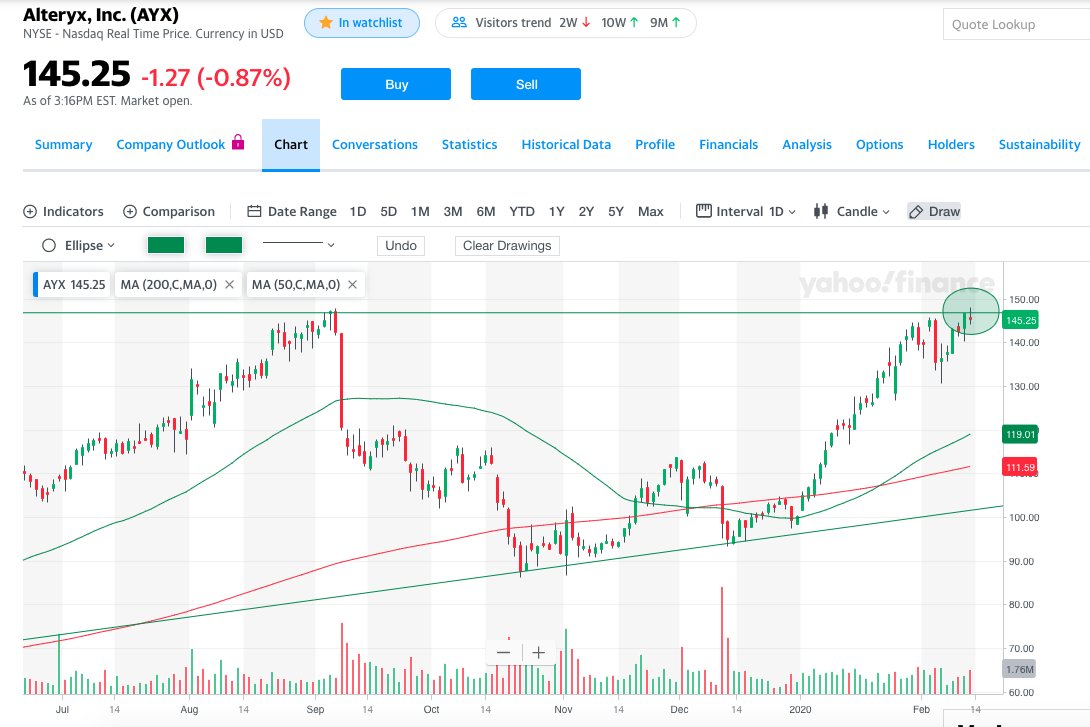The width and height of the screenshot is (1090, 727).
Task: Click the star icon in the watchlist button
Action: [x=325, y=22]
